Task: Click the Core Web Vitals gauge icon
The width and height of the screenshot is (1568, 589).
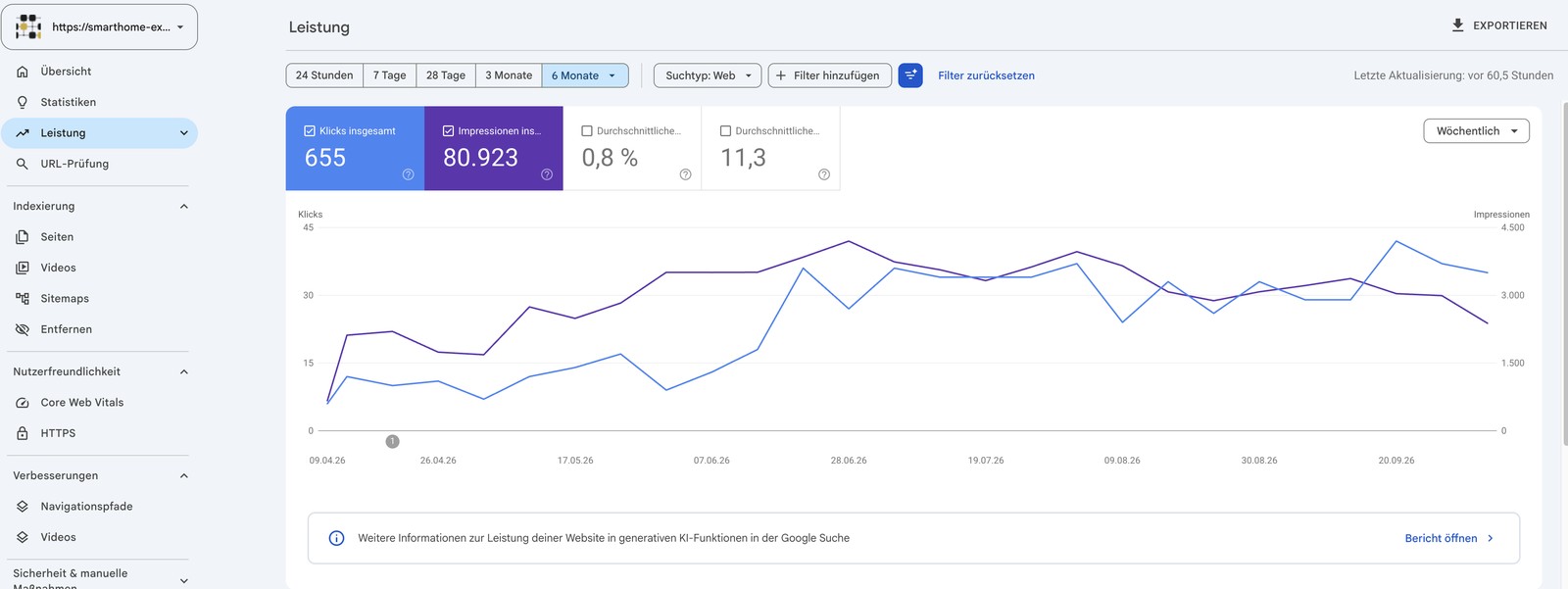Action: pyautogui.click(x=23, y=403)
